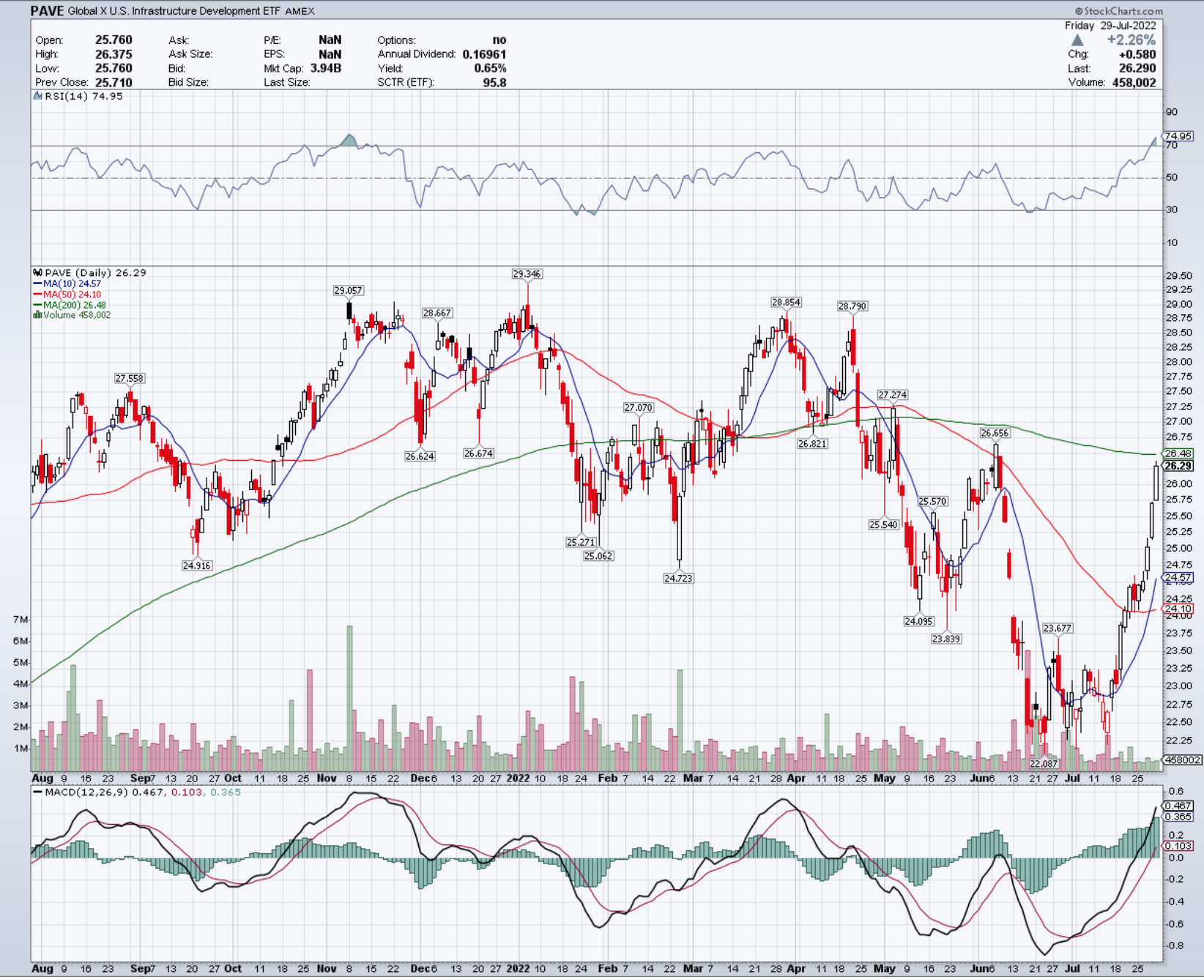
Task: Click the AMEX exchange label
Action: point(300,11)
